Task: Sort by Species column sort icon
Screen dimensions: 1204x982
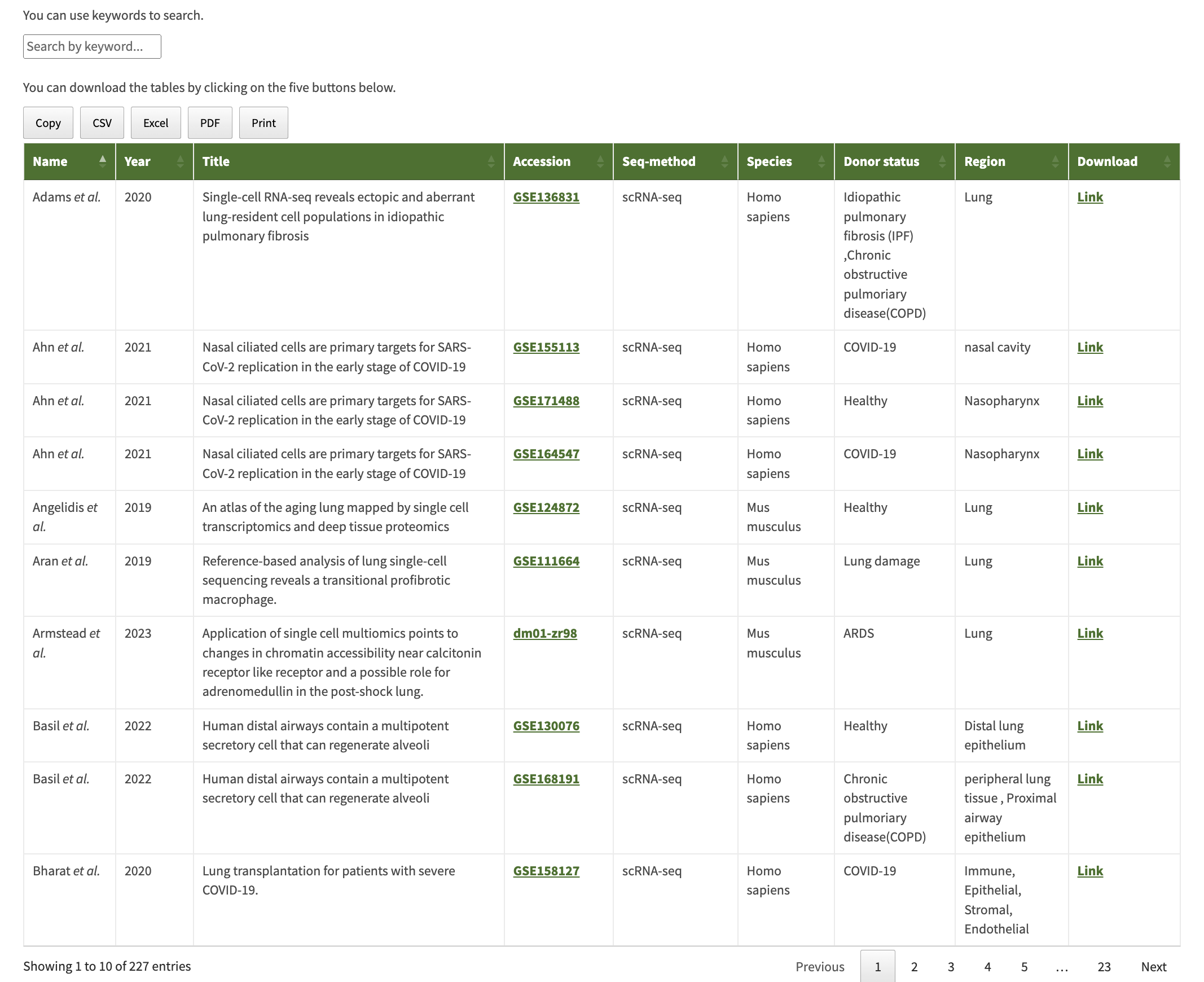Action: coord(821,161)
